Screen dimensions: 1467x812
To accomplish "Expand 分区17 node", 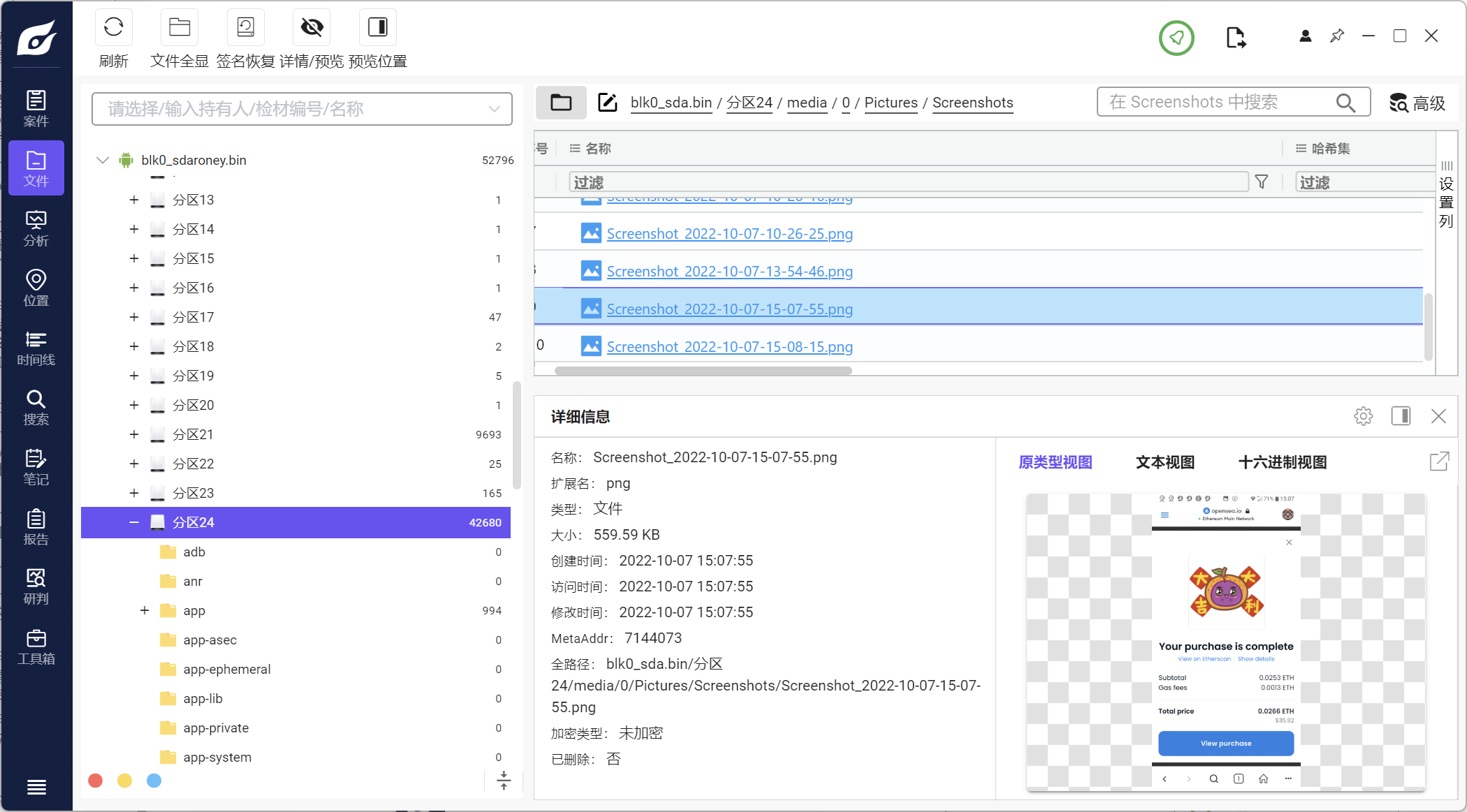I will (x=134, y=317).
